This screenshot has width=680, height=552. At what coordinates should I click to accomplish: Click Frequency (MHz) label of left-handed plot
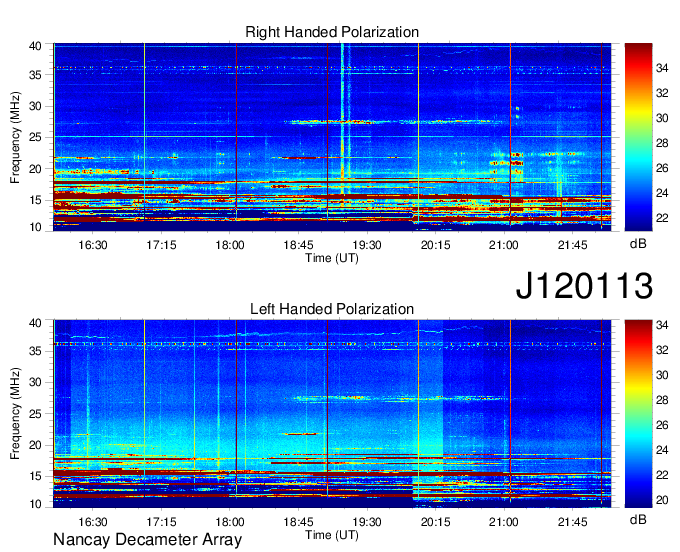tap(15, 414)
